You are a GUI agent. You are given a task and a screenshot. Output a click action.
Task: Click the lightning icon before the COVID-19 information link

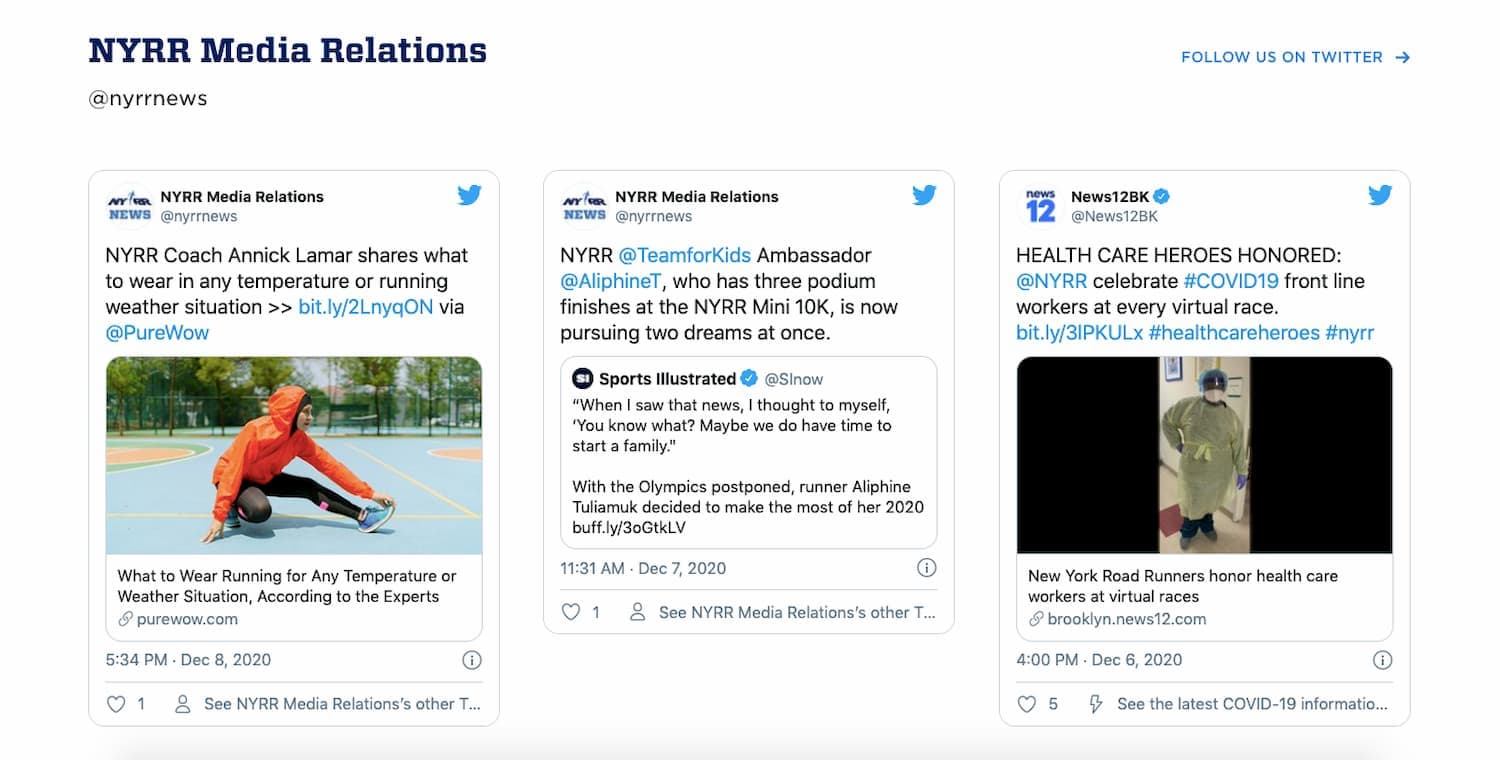pyautogui.click(x=1097, y=703)
